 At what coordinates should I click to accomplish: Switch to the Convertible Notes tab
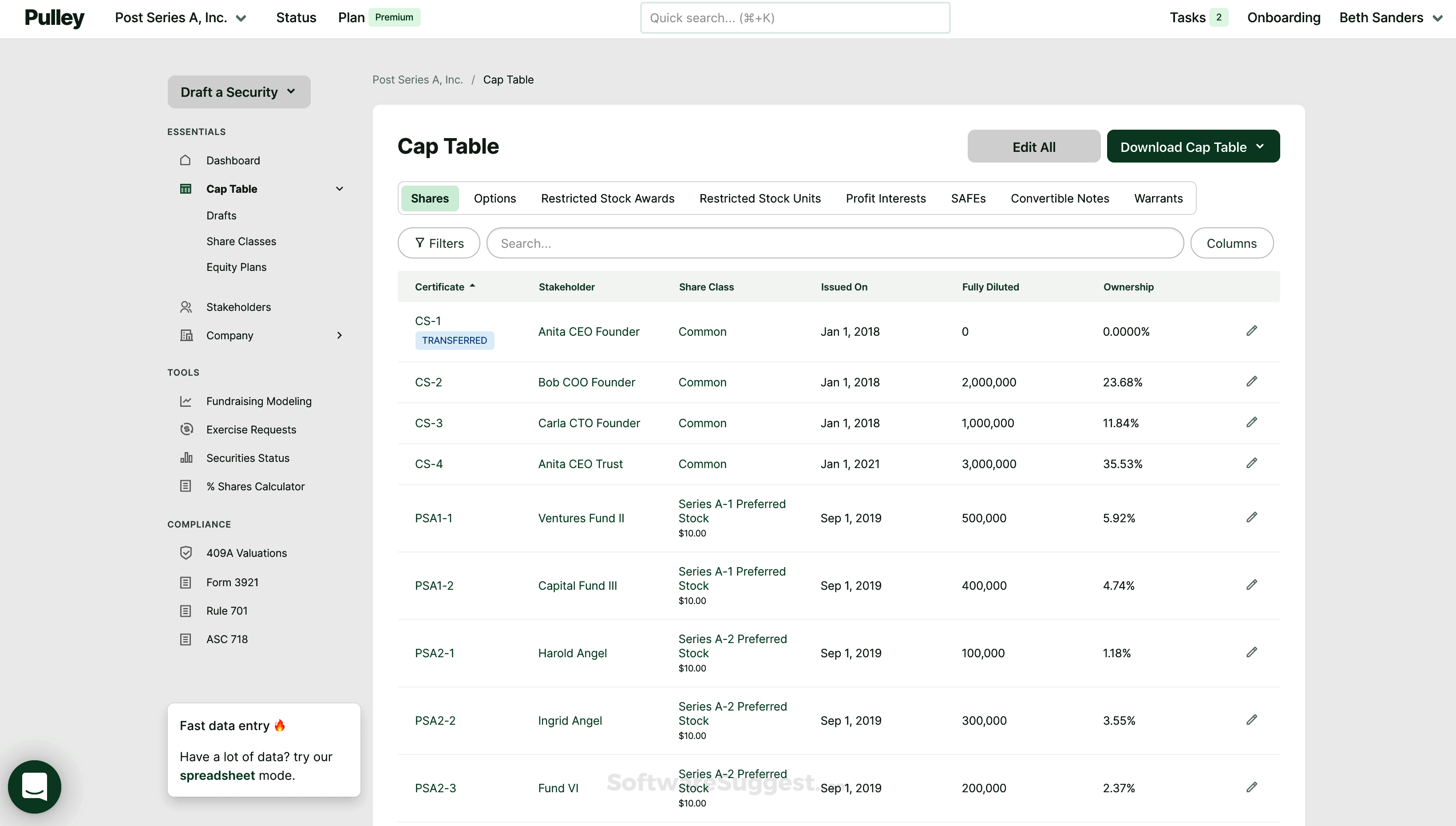[x=1060, y=198]
